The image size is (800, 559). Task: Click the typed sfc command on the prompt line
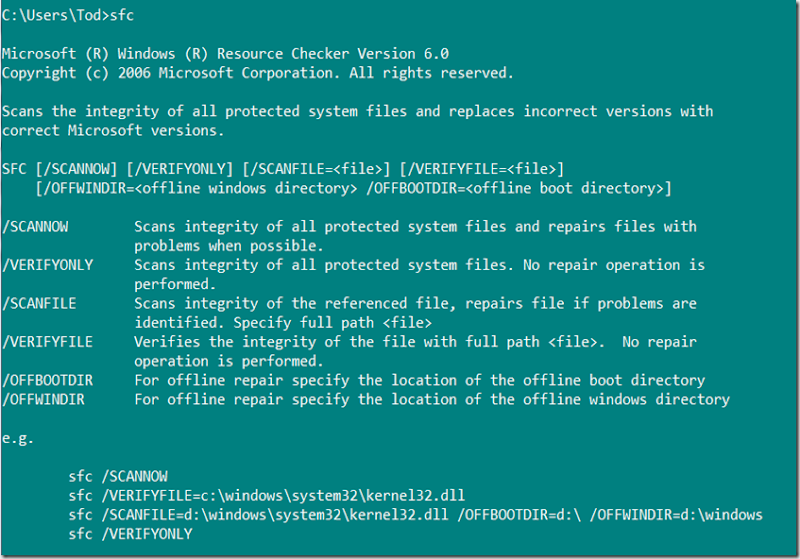point(122,16)
